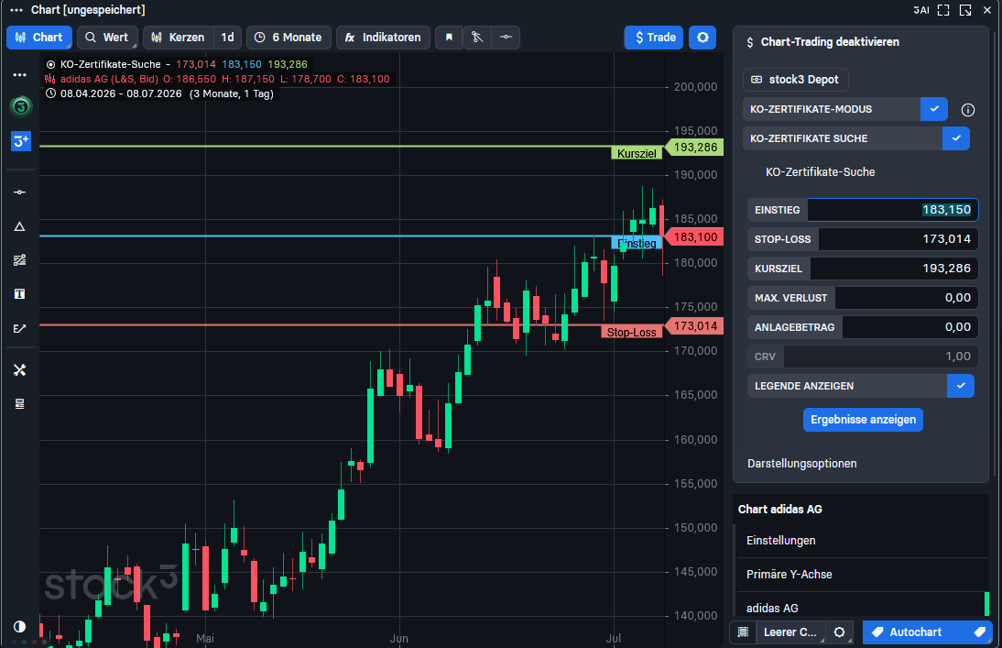1002x648 pixels.
Task: Click the Max. Verlust input field
Action: (x=906, y=298)
